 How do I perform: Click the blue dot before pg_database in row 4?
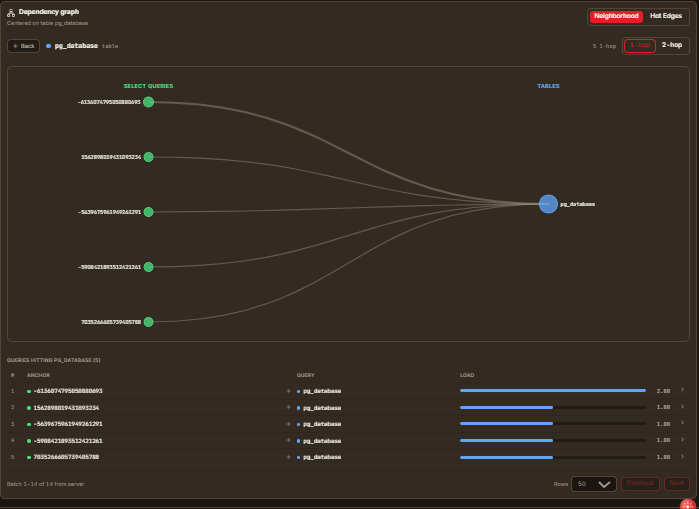(298, 441)
